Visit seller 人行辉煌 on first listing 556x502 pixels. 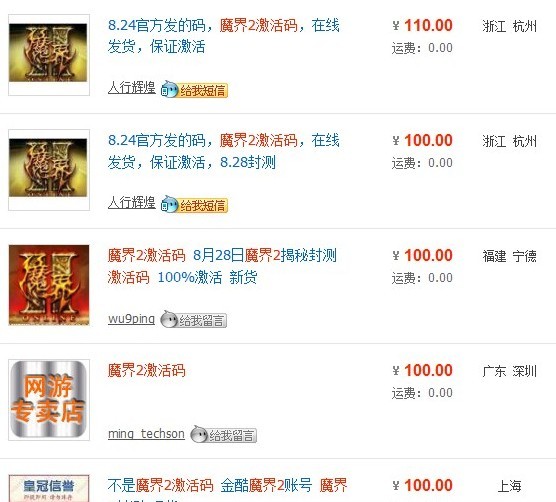[132, 88]
